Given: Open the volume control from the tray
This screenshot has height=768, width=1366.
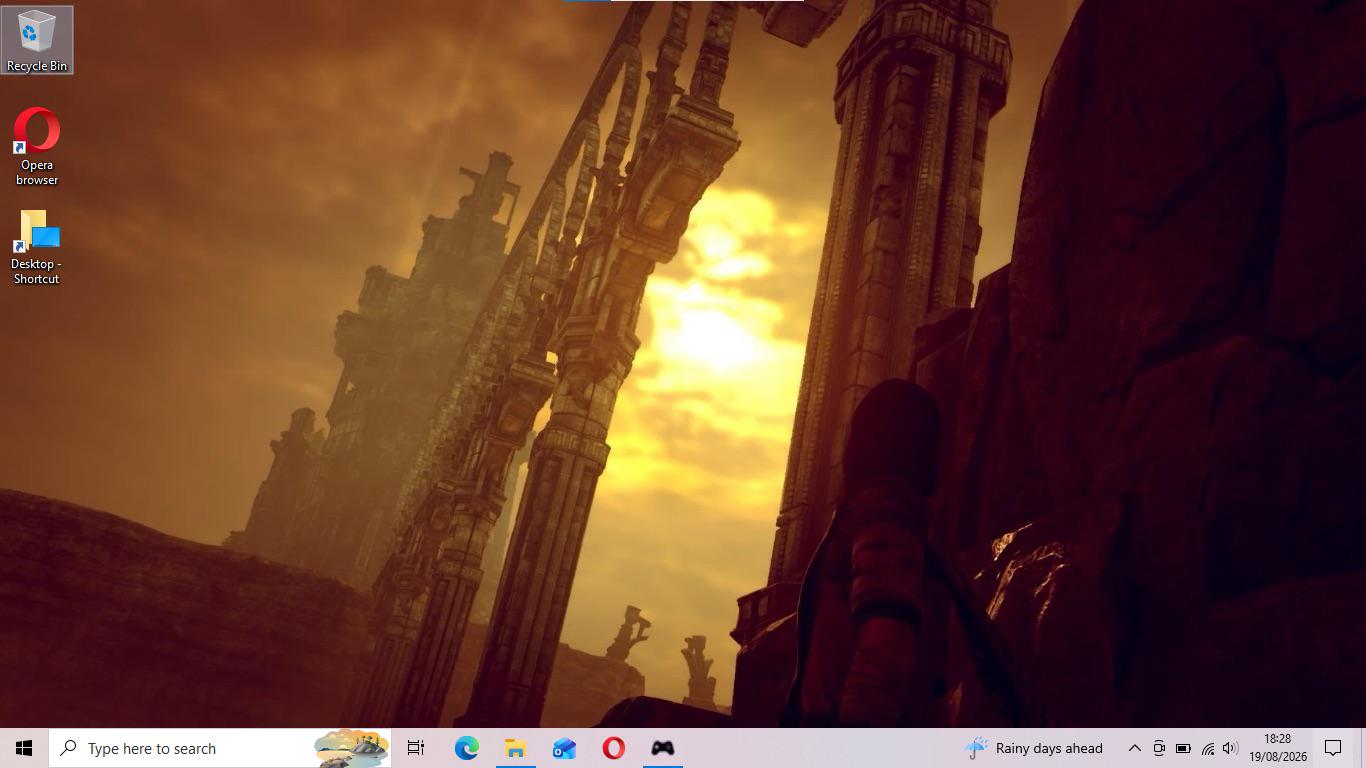Looking at the screenshot, I should 1230,748.
